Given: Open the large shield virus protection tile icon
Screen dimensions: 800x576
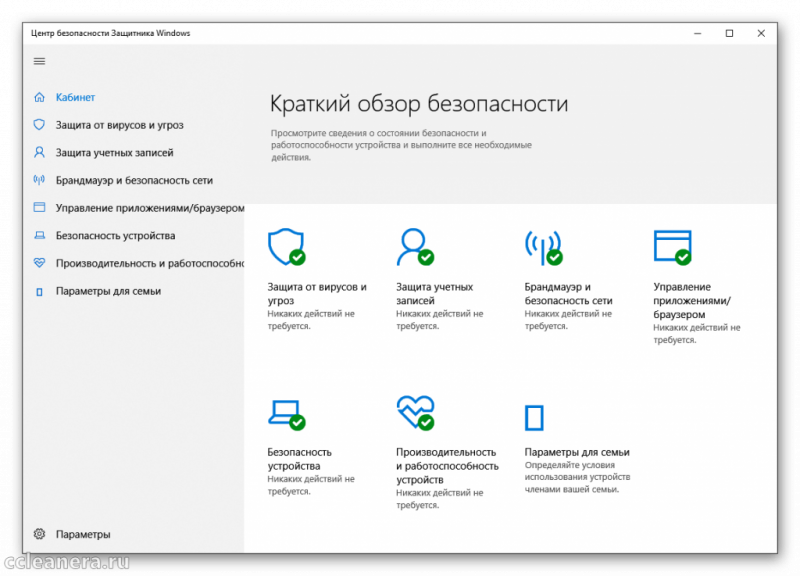Looking at the screenshot, I should (x=287, y=246).
